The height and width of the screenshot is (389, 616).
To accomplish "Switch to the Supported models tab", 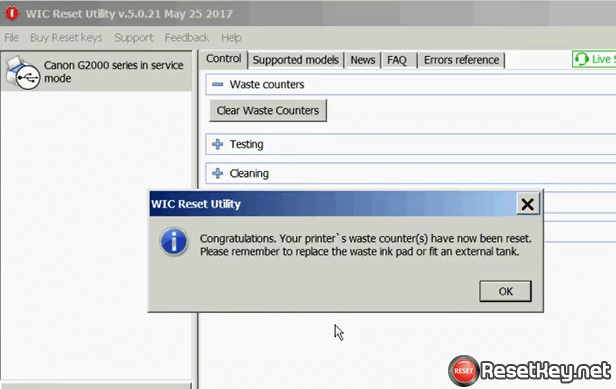I will click(295, 60).
